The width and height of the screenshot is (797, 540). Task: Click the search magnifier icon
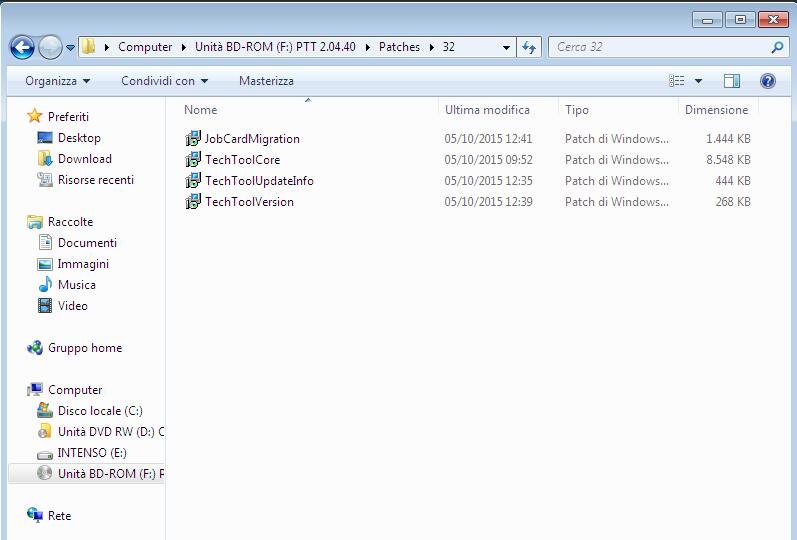coord(777,47)
